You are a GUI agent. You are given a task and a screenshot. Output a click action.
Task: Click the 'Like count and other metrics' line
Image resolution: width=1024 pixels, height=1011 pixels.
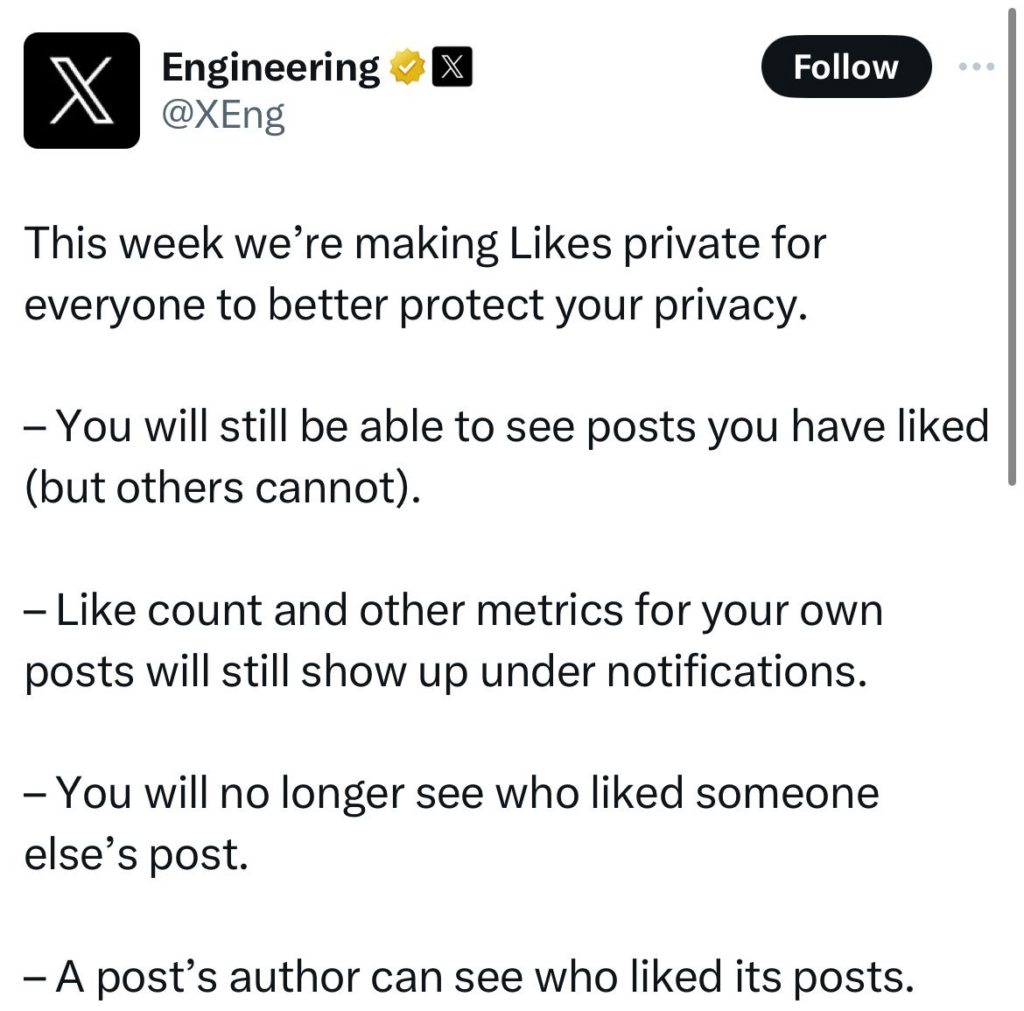[x=453, y=611]
